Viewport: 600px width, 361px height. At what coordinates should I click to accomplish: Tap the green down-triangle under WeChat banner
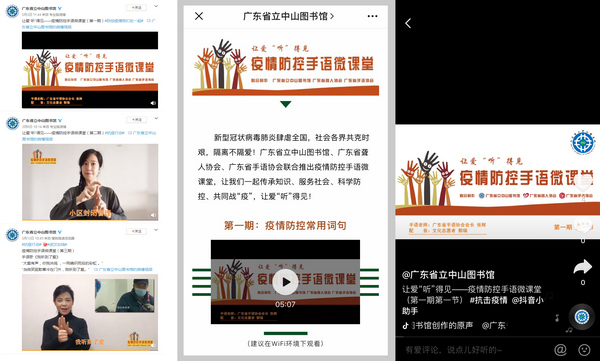tap(285, 104)
